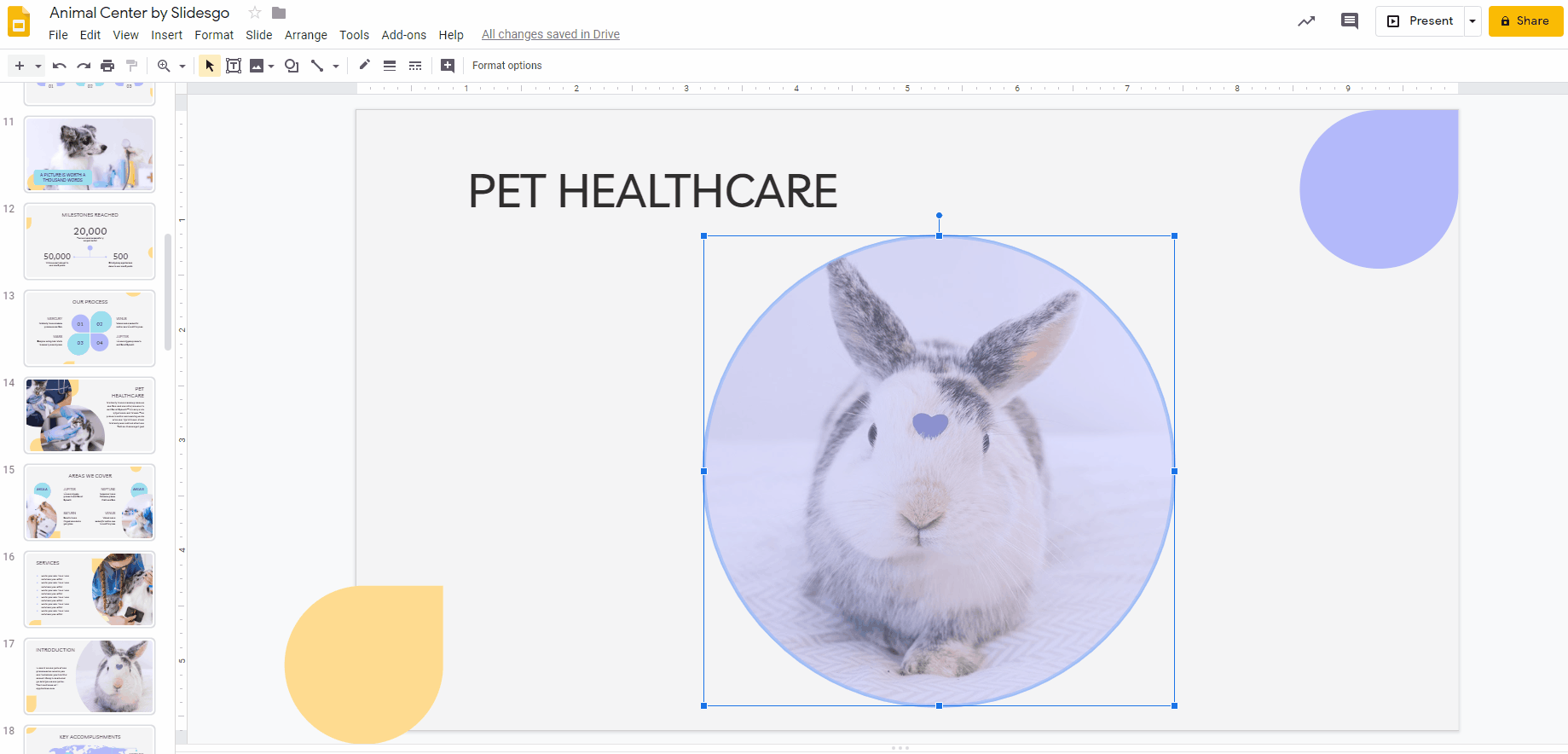Click the rotation handle above rabbit image

[x=939, y=216]
